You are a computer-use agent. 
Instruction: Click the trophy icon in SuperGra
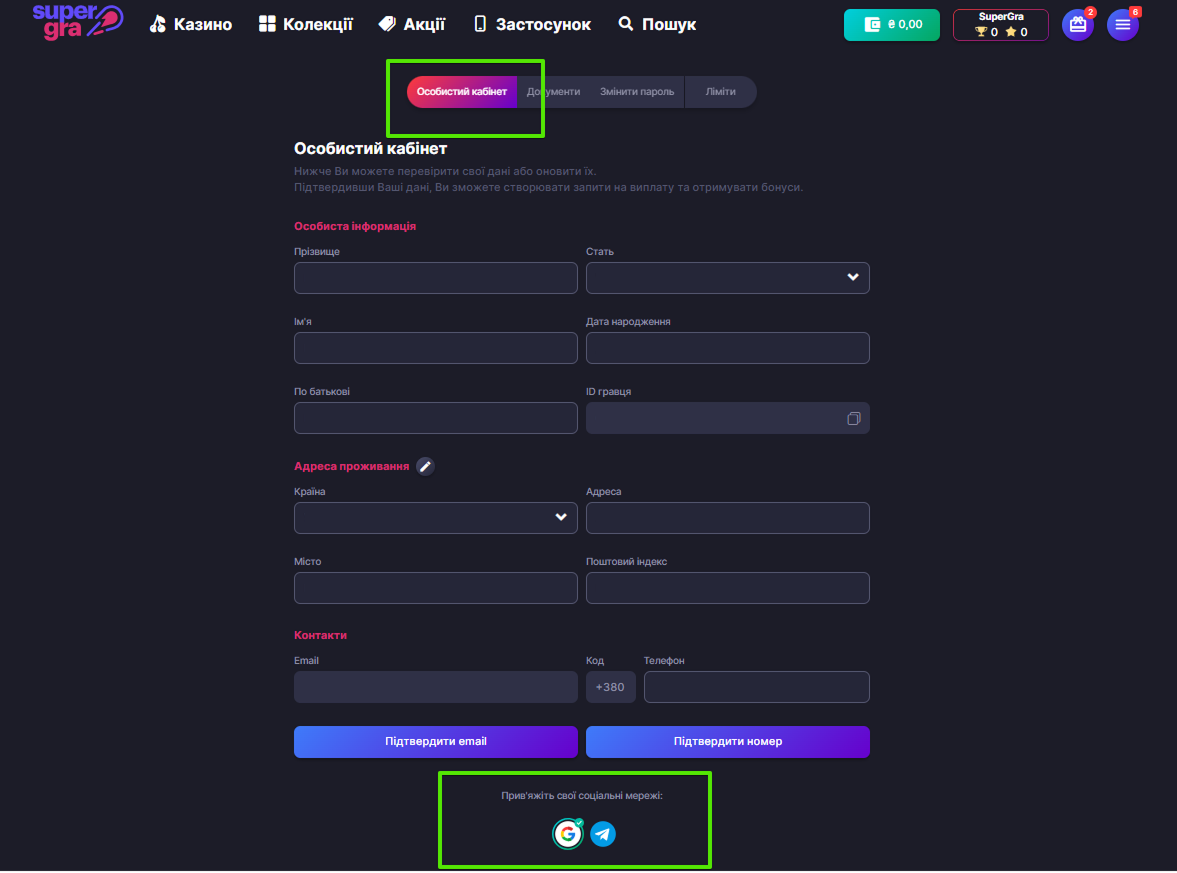tap(980, 32)
